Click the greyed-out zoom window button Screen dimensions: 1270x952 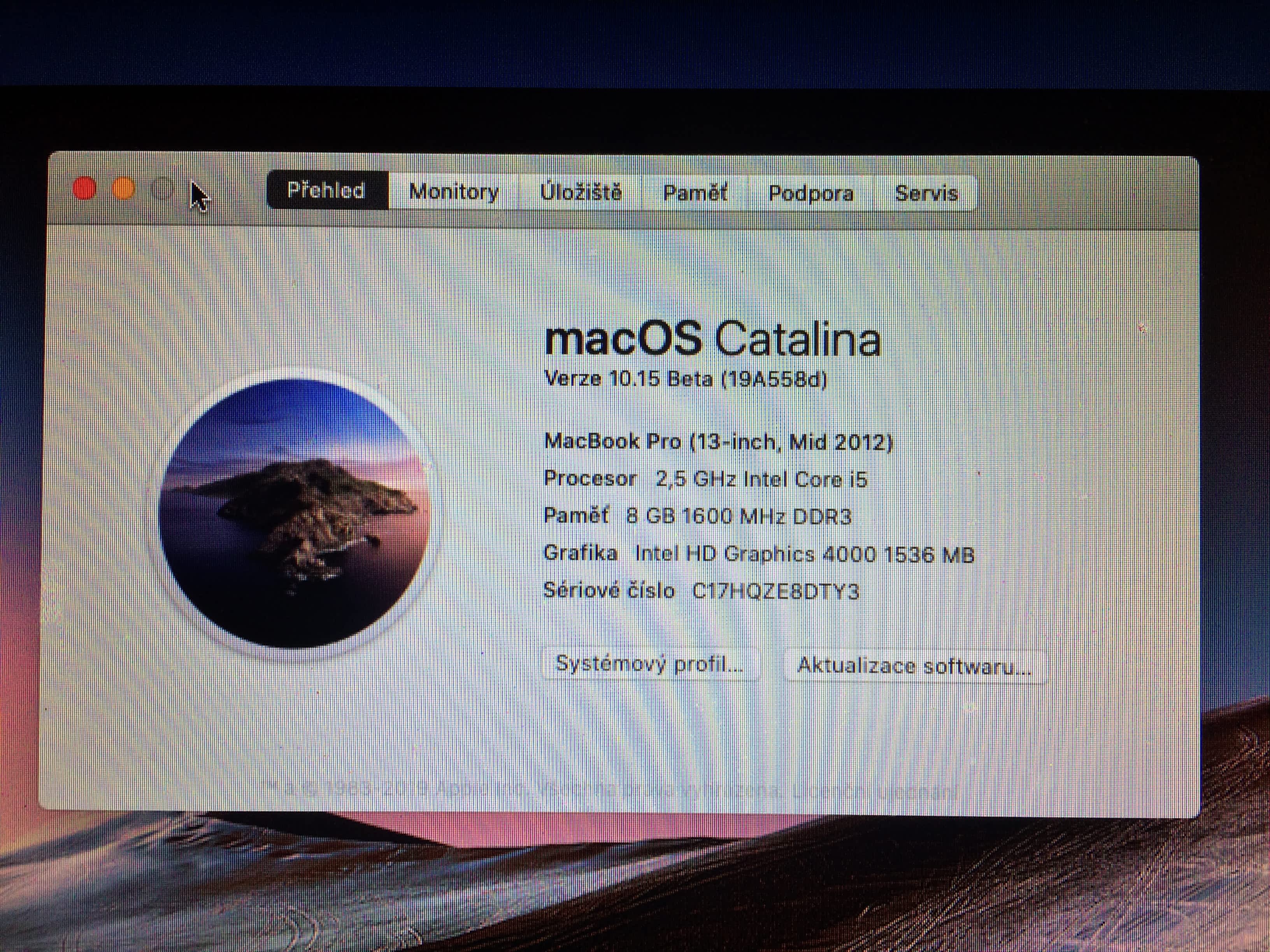pos(163,189)
